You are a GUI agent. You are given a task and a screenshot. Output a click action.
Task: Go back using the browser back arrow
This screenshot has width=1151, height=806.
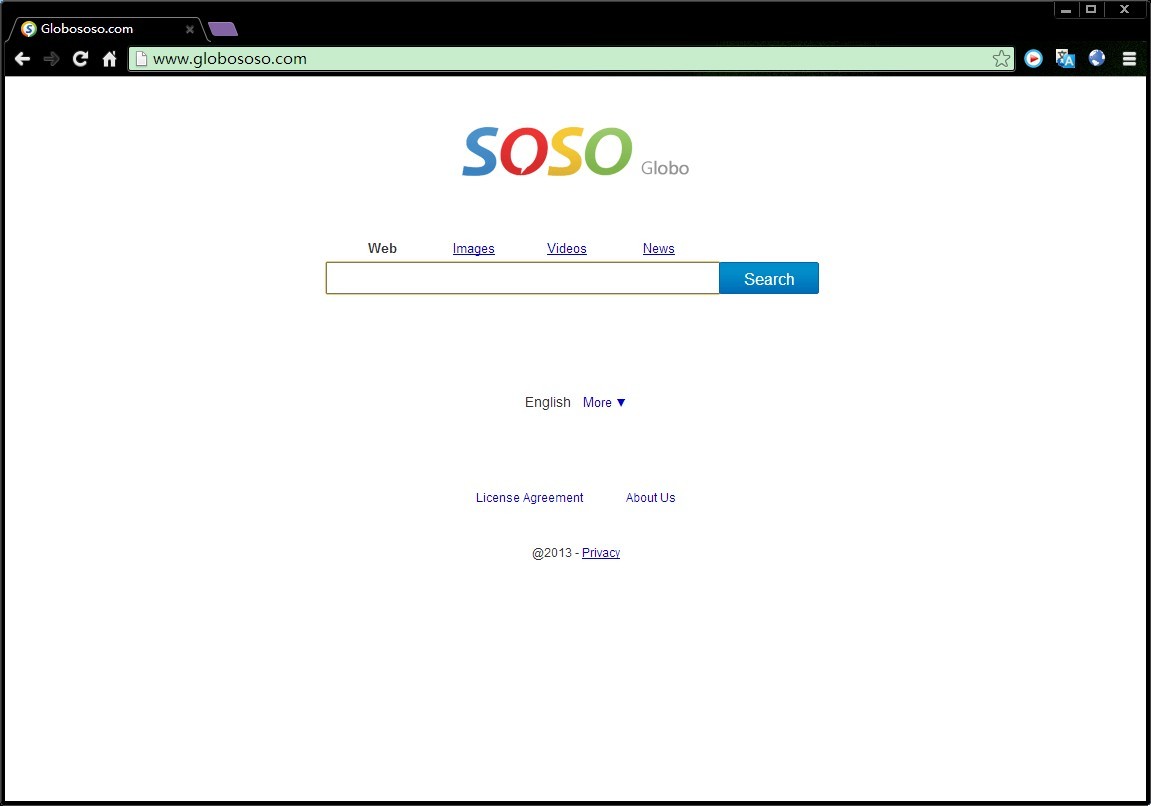tap(22, 59)
